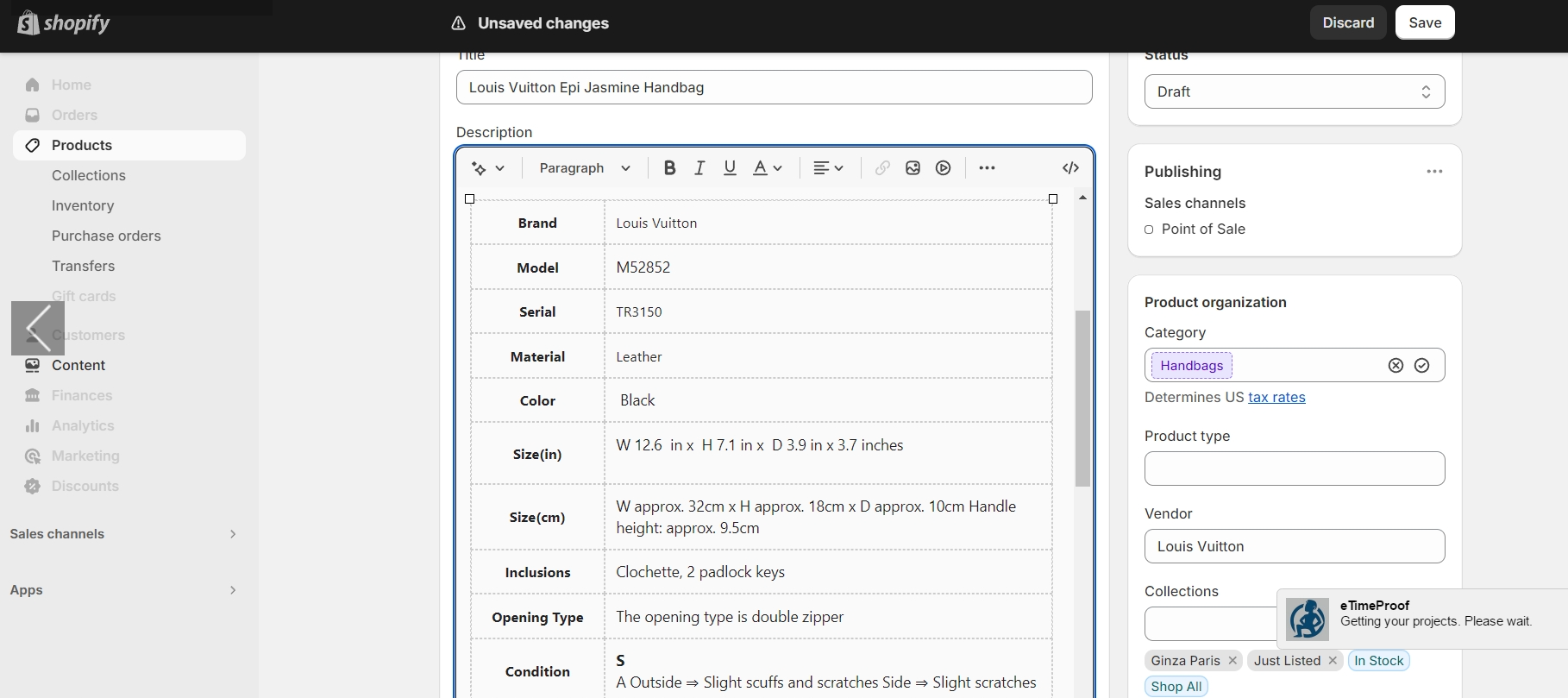Image resolution: width=1568 pixels, height=698 pixels.
Task: Click the Products tag icon
Action: coord(33,145)
